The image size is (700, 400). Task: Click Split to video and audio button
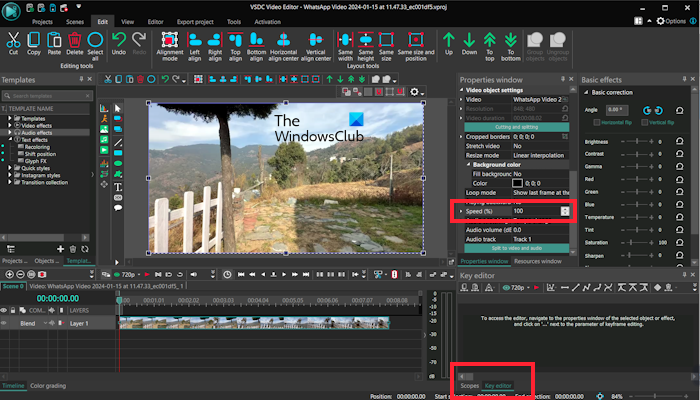[x=517, y=248]
